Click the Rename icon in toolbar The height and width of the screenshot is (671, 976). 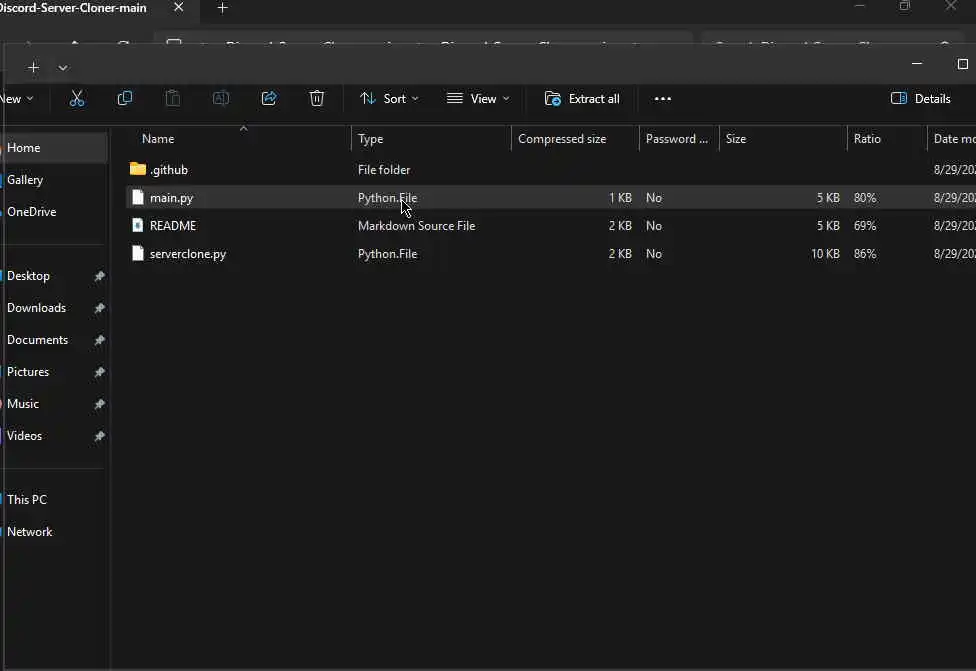click(221, 98)
